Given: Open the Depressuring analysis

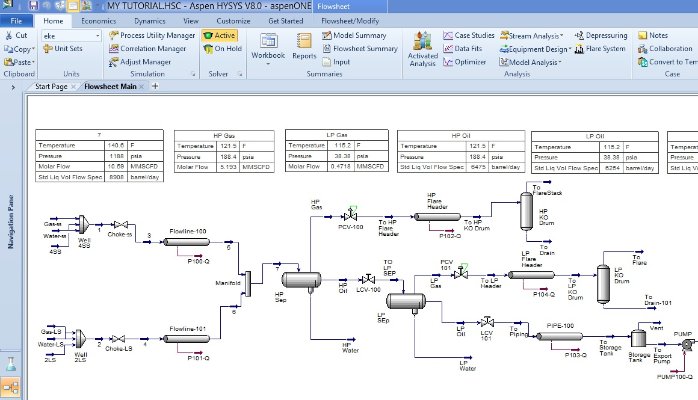Looking at the screenshot, I should click(601, 35).
